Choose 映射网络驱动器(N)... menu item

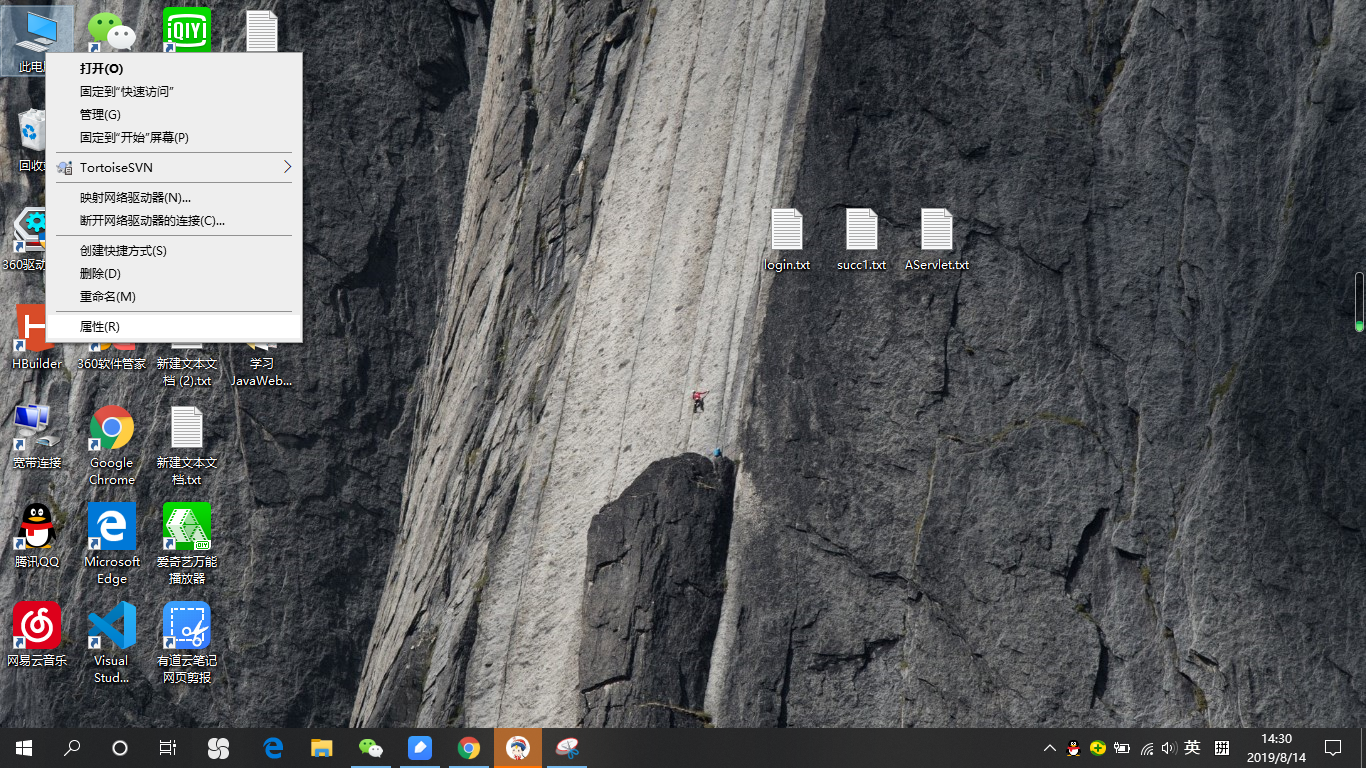pyautogui.click(x=174, y=197)
